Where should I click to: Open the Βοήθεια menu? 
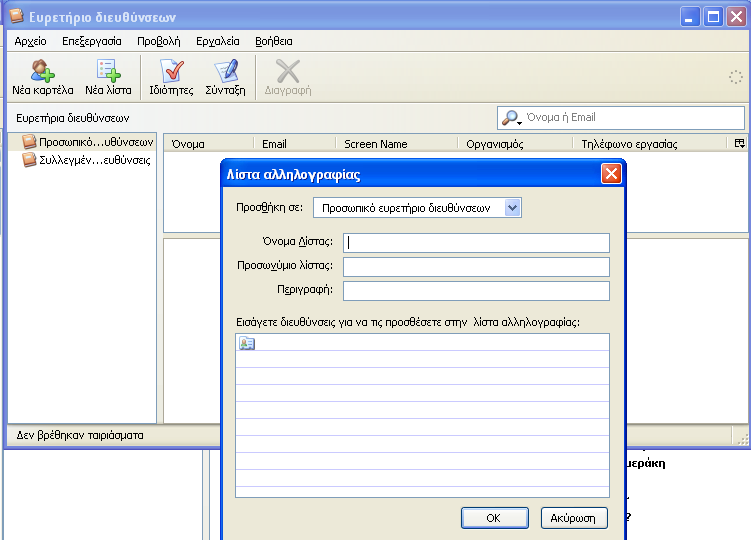pyautogui.click(x=273, y=41)
